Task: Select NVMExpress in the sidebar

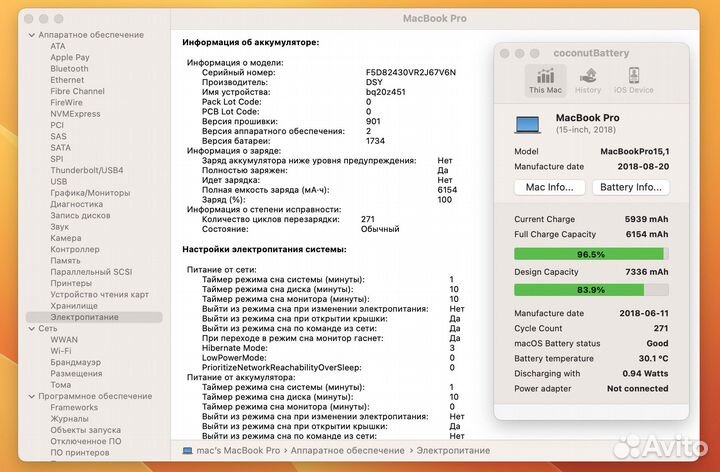Action: (75, 114)
